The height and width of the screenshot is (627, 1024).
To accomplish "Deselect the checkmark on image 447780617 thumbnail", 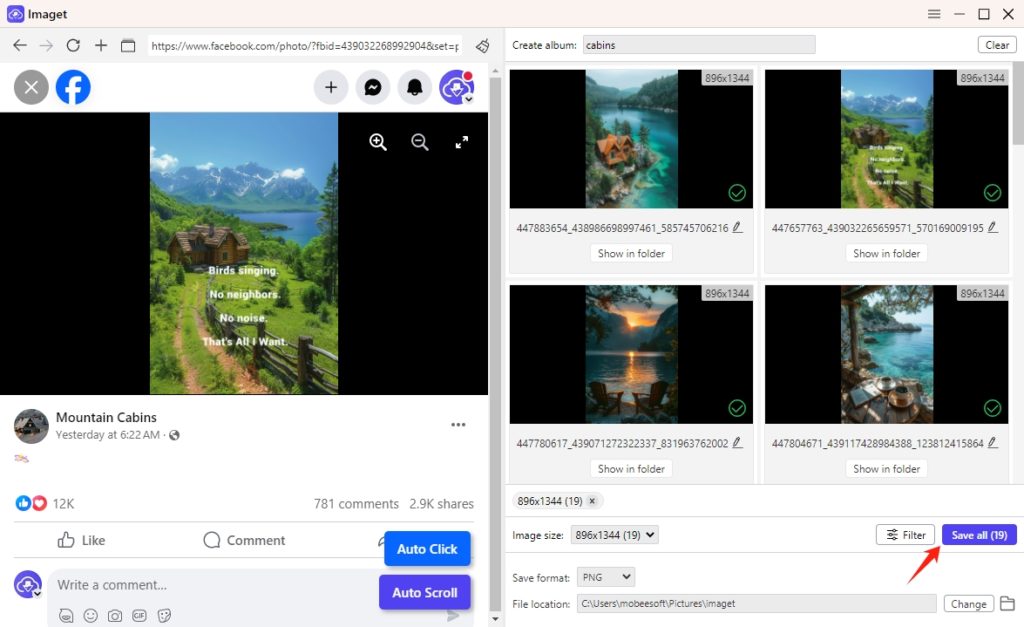I will point(737,408).
